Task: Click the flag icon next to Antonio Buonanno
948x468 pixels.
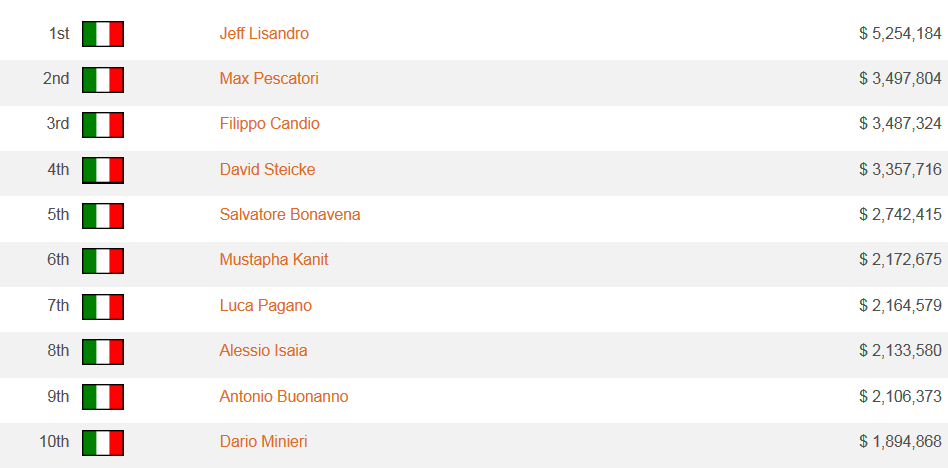Action: 103,397
